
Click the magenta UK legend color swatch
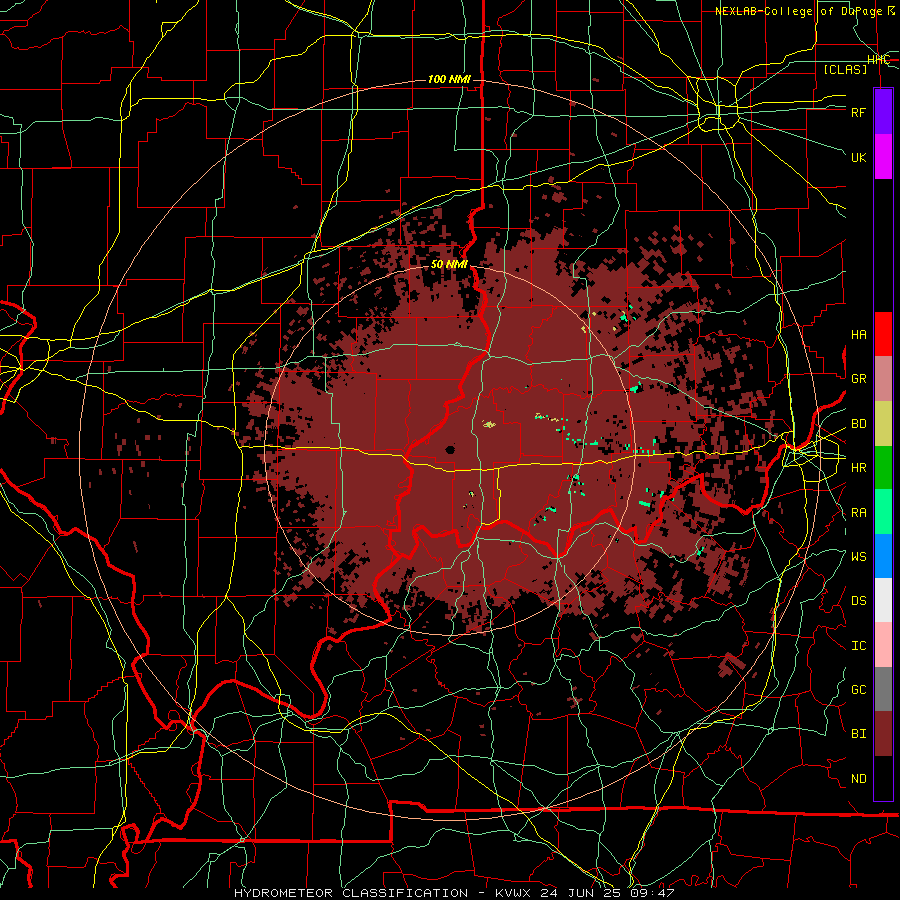pyautogui.click(x=883, y=157)
